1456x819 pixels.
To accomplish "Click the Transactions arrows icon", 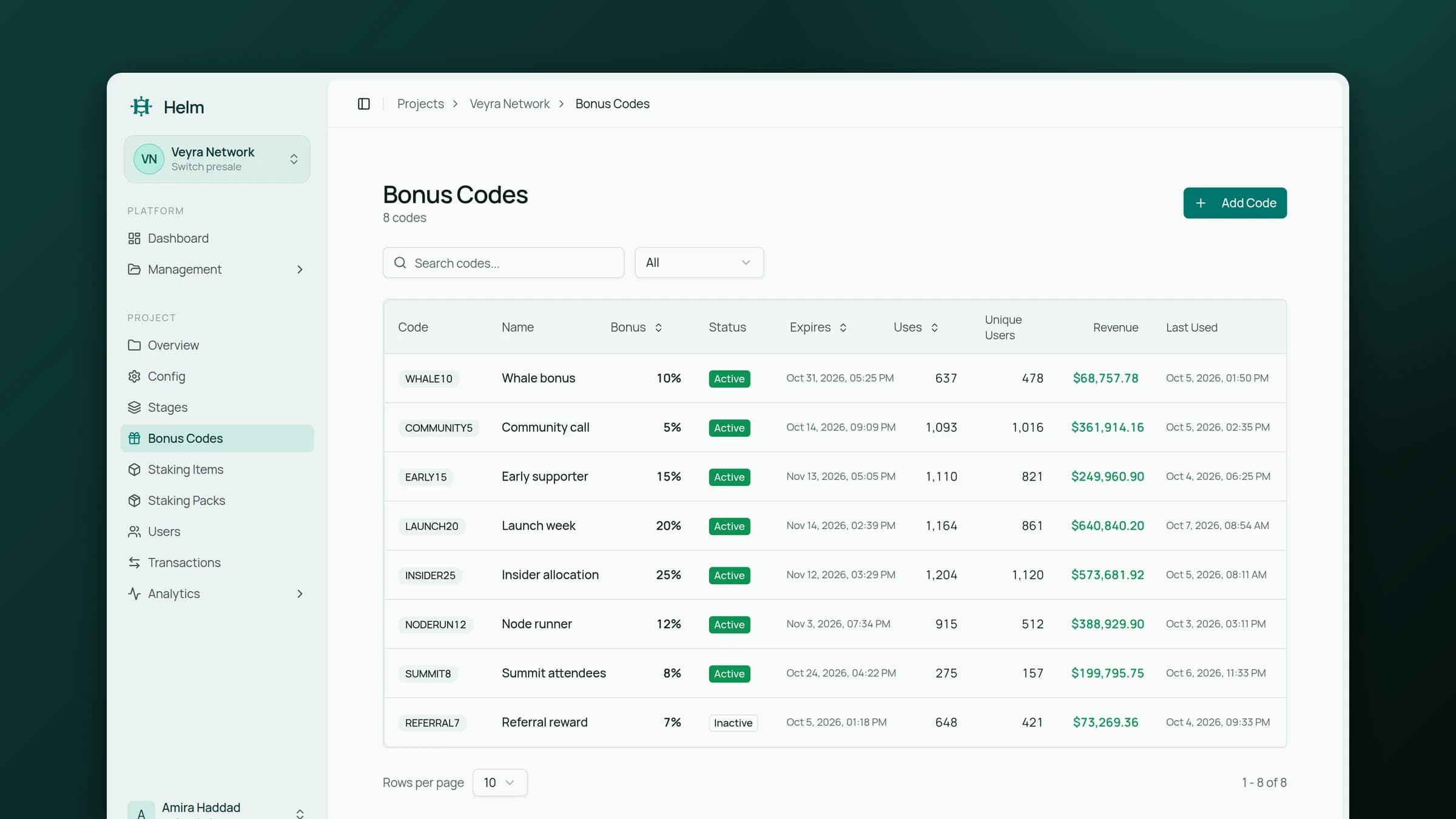I will point(134,562).
